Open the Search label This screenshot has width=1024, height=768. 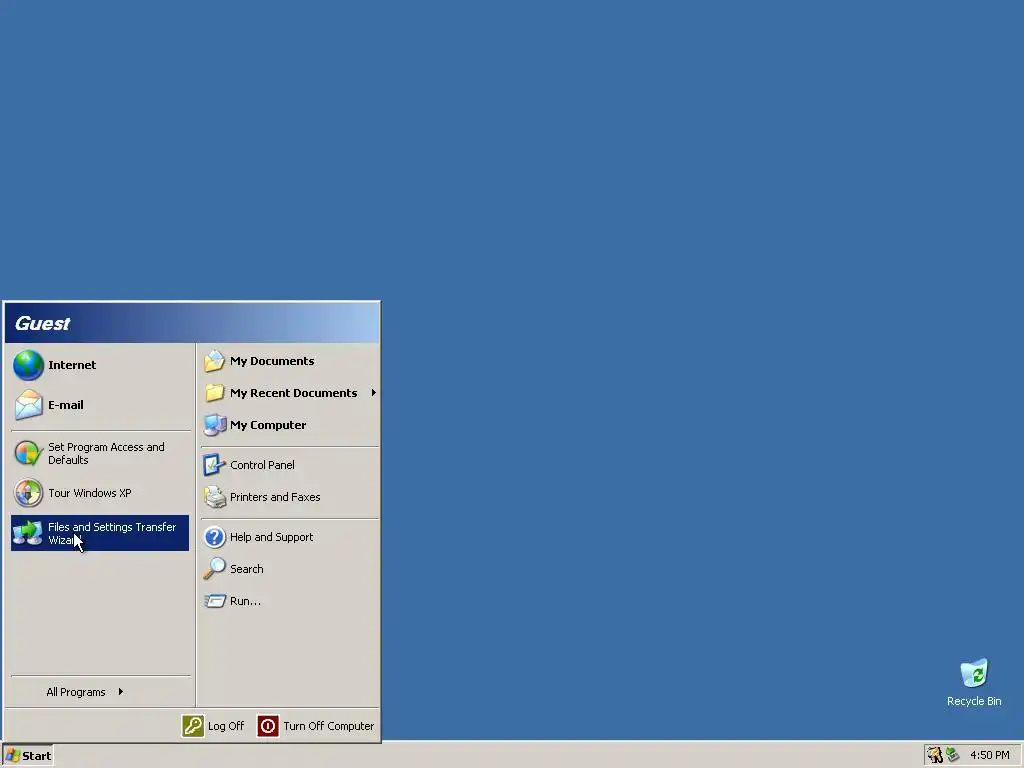[247, 569]
